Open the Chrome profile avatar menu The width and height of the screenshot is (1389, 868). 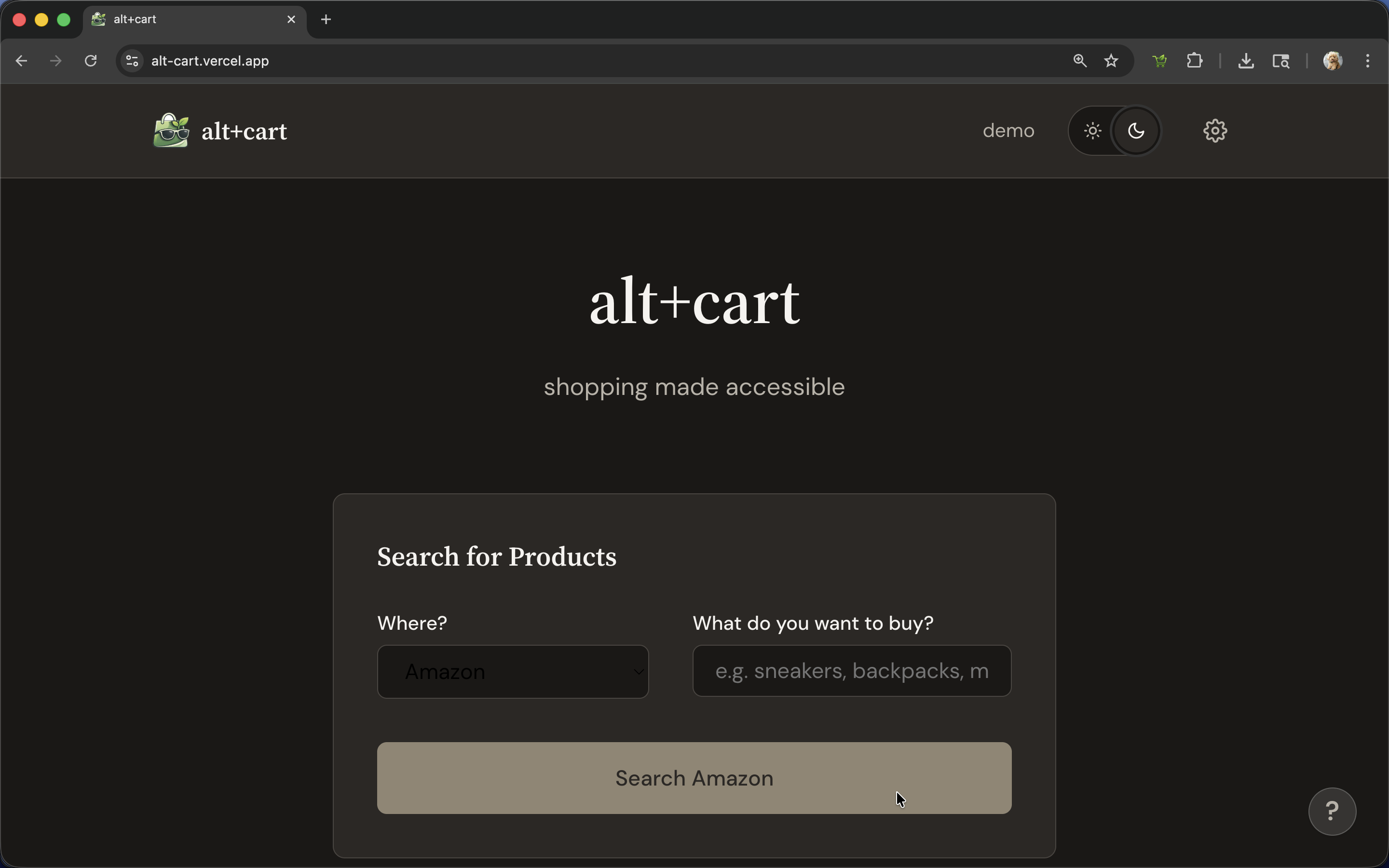click(x=1332, y=61)
